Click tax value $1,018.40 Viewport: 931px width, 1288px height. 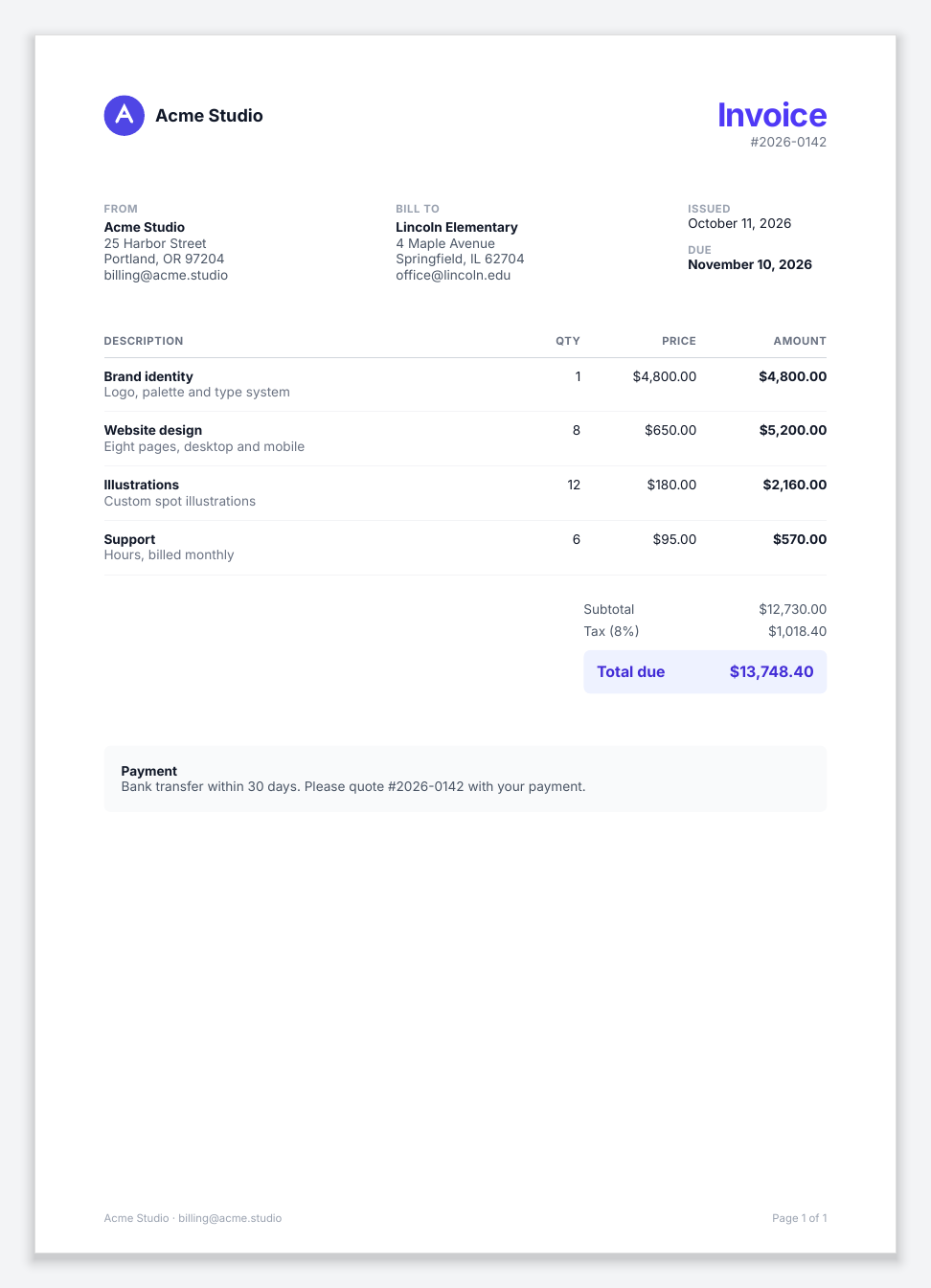797,631
